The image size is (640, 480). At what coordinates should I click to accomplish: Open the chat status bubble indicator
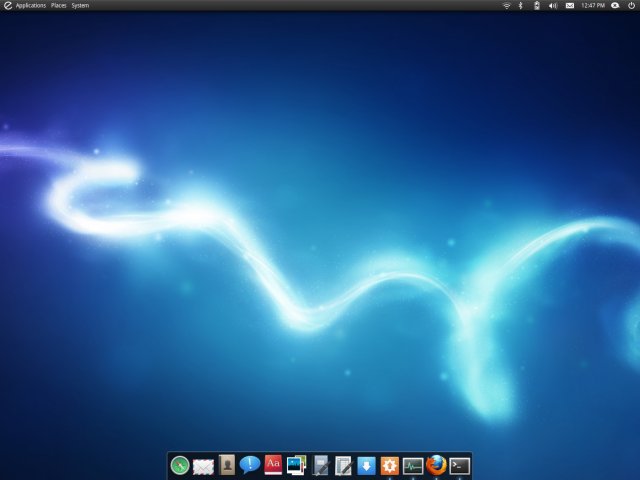(x=615, y=6)
